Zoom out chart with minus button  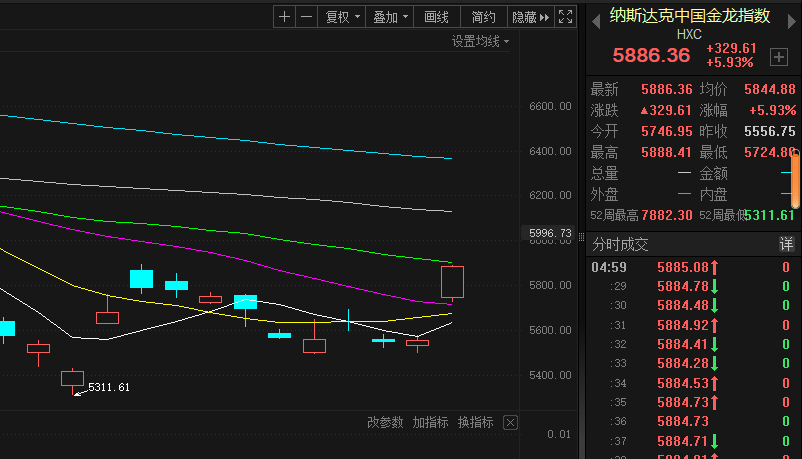point(306,17)
